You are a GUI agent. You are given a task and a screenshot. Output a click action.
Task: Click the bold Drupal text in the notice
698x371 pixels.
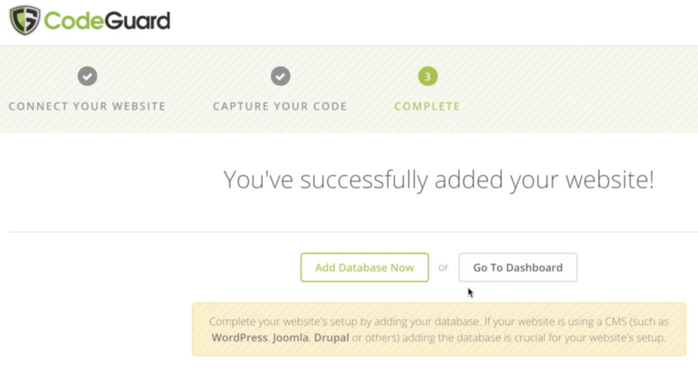[332, 338]
